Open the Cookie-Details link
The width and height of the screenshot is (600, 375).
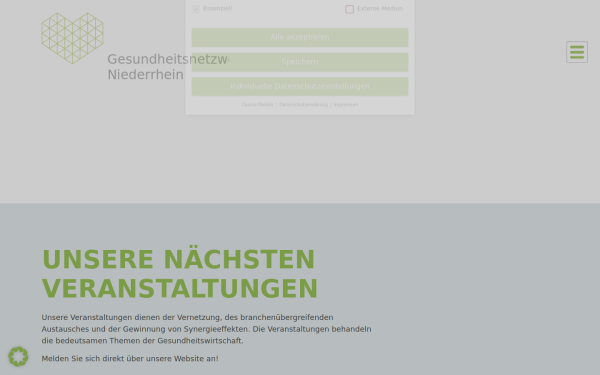click(x=258, y=104)
